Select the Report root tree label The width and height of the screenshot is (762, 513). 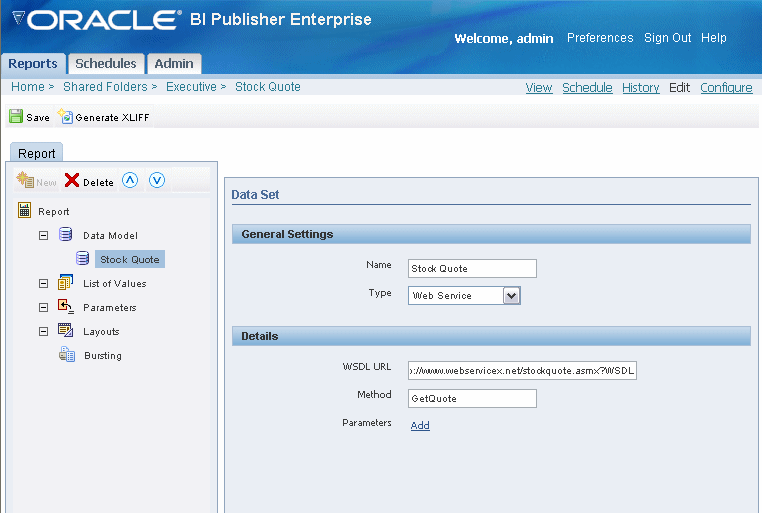tap(54, 212)
